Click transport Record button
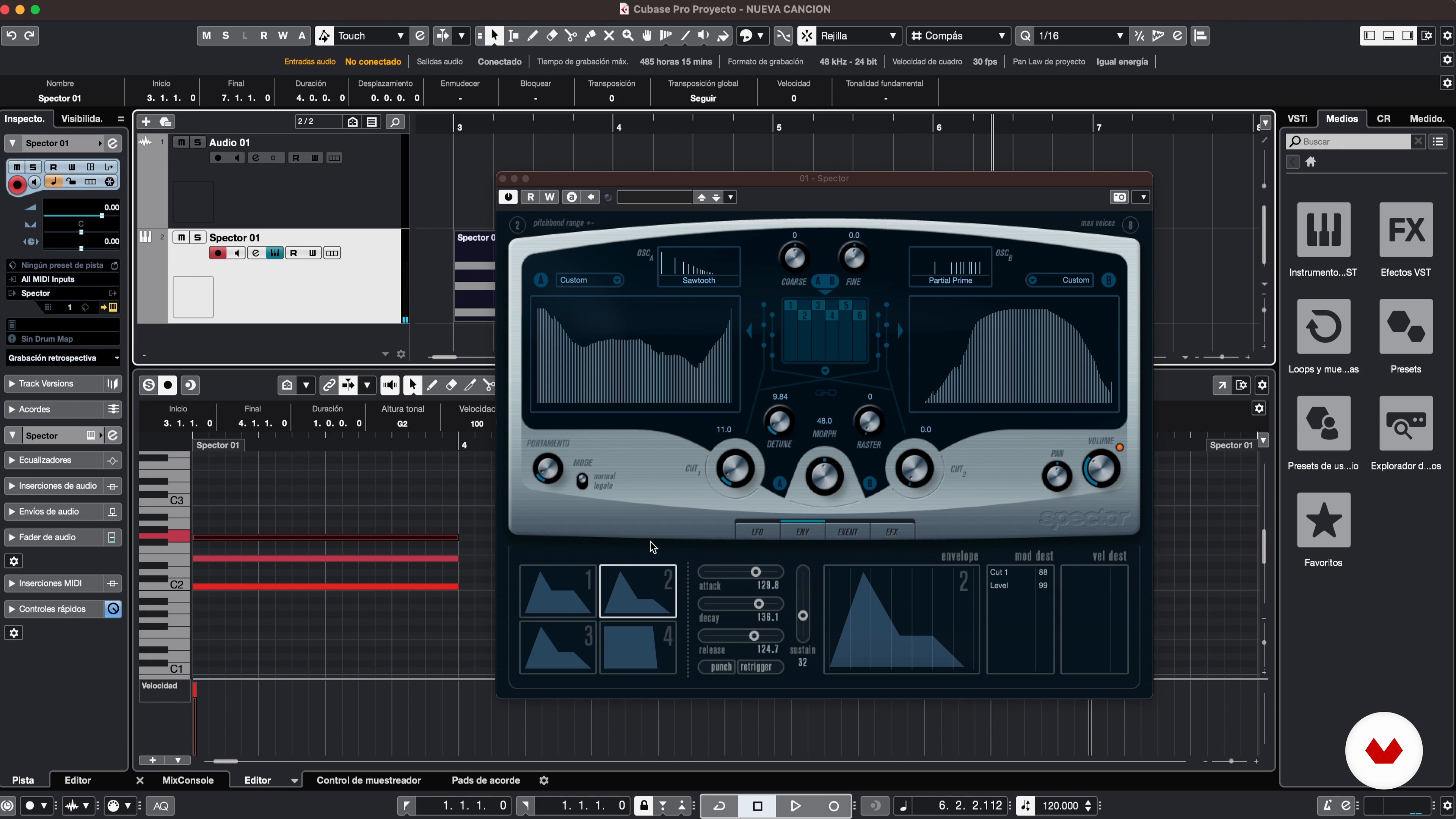The width and height of the screenshot is (1456, 819). click(x=833, y=806)
